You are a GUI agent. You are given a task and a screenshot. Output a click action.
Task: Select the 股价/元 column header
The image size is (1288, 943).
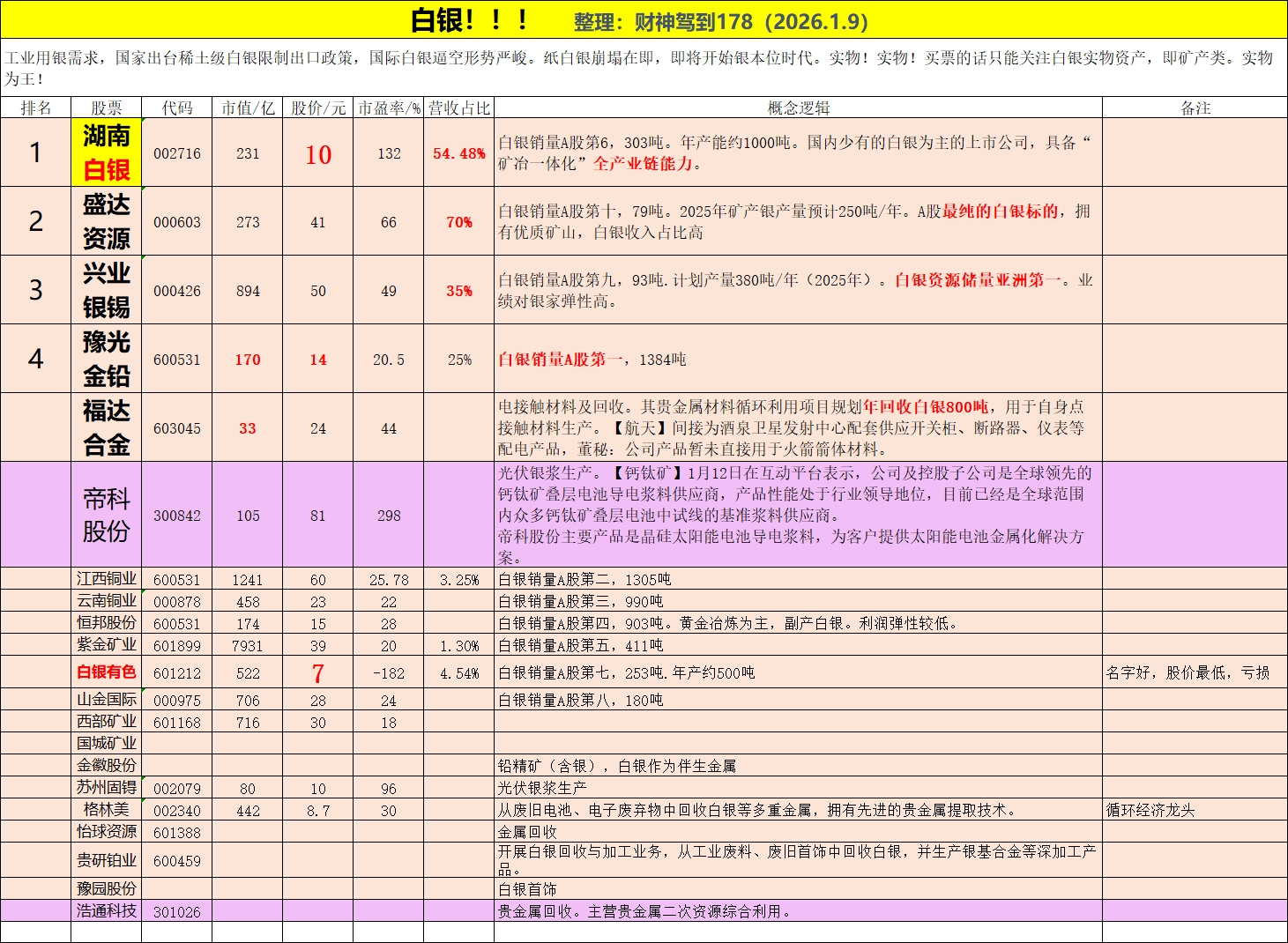coord(318,108)
